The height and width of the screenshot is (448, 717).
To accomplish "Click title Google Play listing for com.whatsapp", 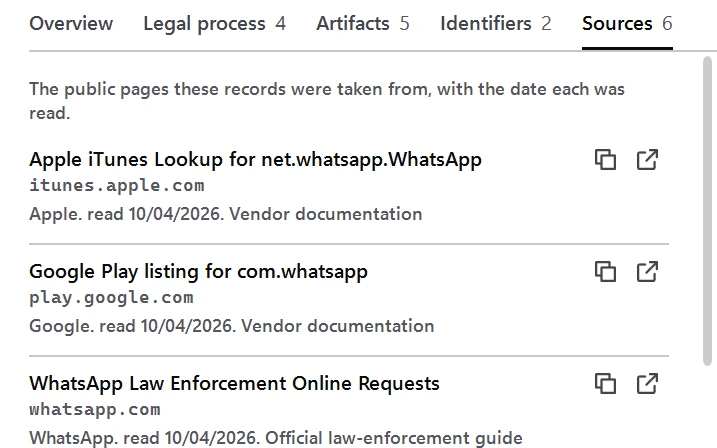I will [198, 272].
